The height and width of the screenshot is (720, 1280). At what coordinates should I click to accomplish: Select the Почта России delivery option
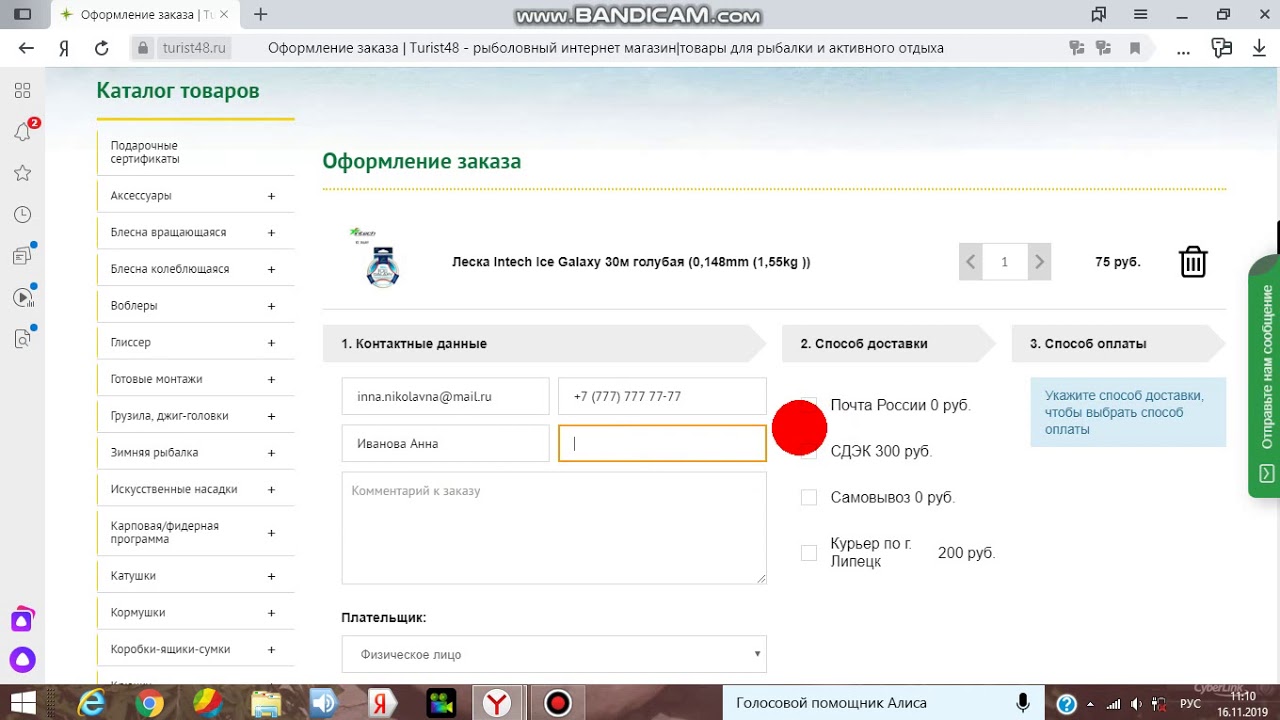pos(809,405)
